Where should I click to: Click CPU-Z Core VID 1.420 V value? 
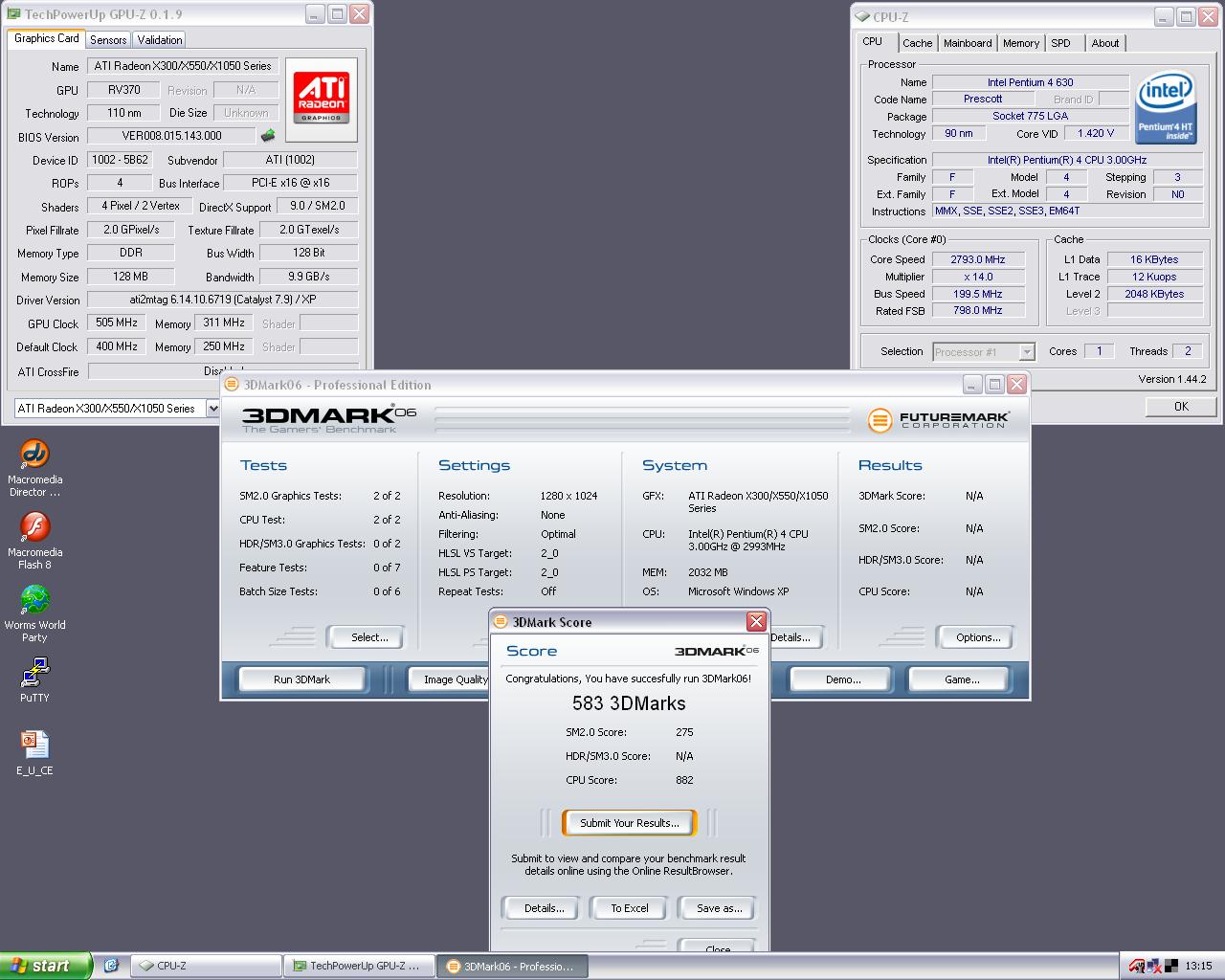click(x=1096, y=134)
